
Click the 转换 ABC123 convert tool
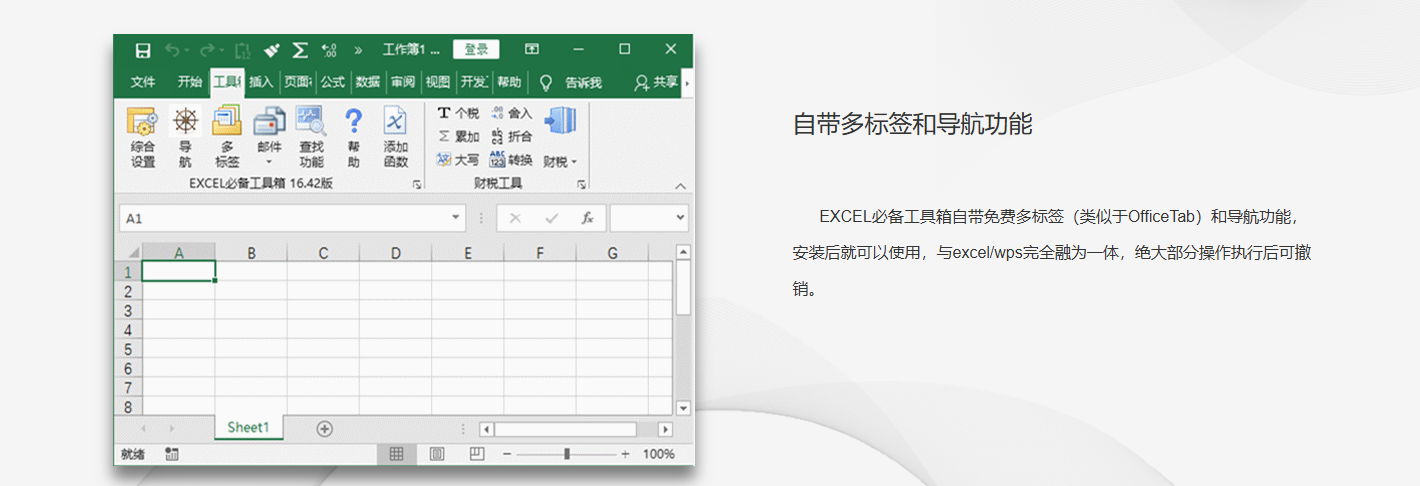tap(511, 159)
